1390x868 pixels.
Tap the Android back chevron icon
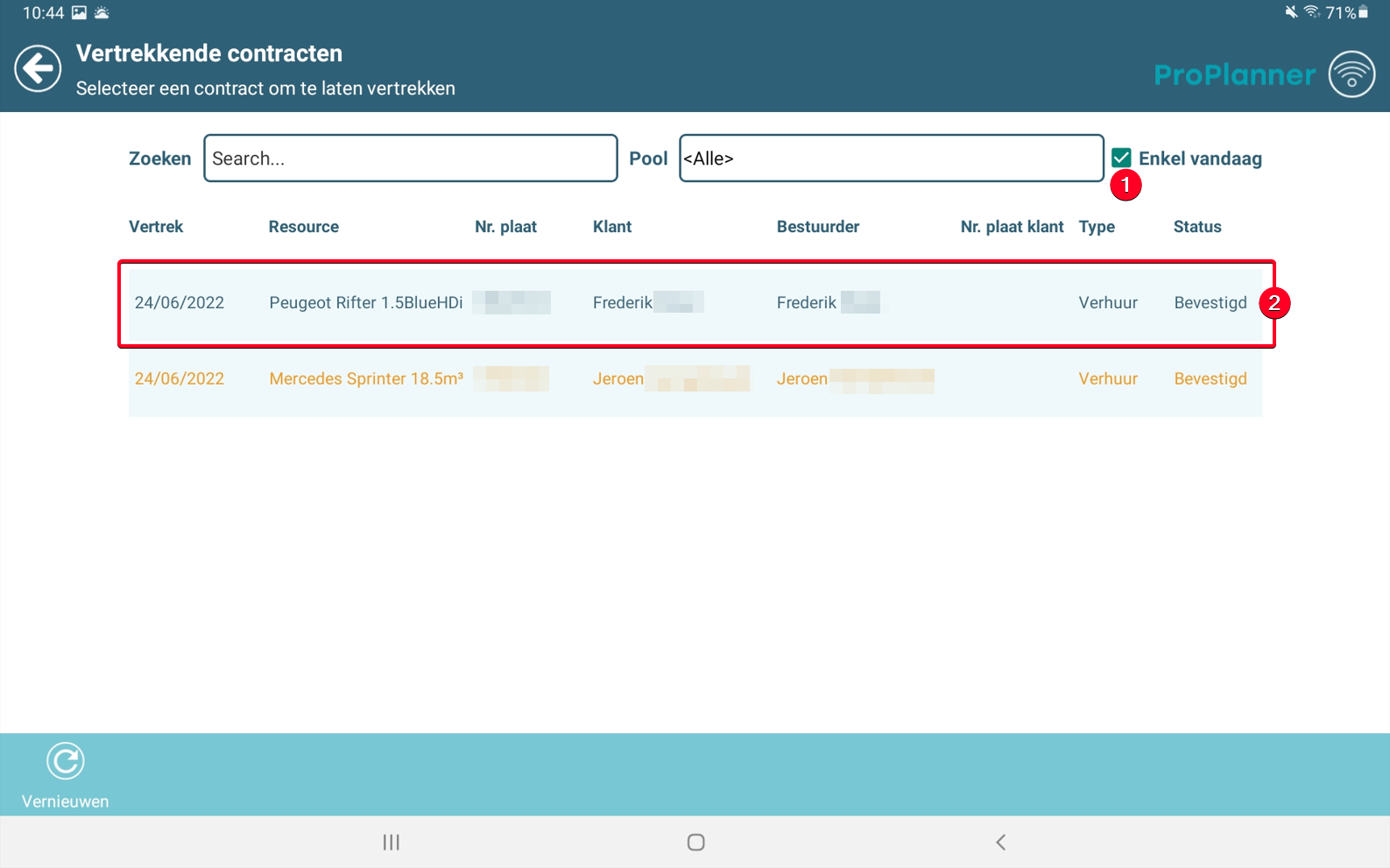tap(1000, 843)
